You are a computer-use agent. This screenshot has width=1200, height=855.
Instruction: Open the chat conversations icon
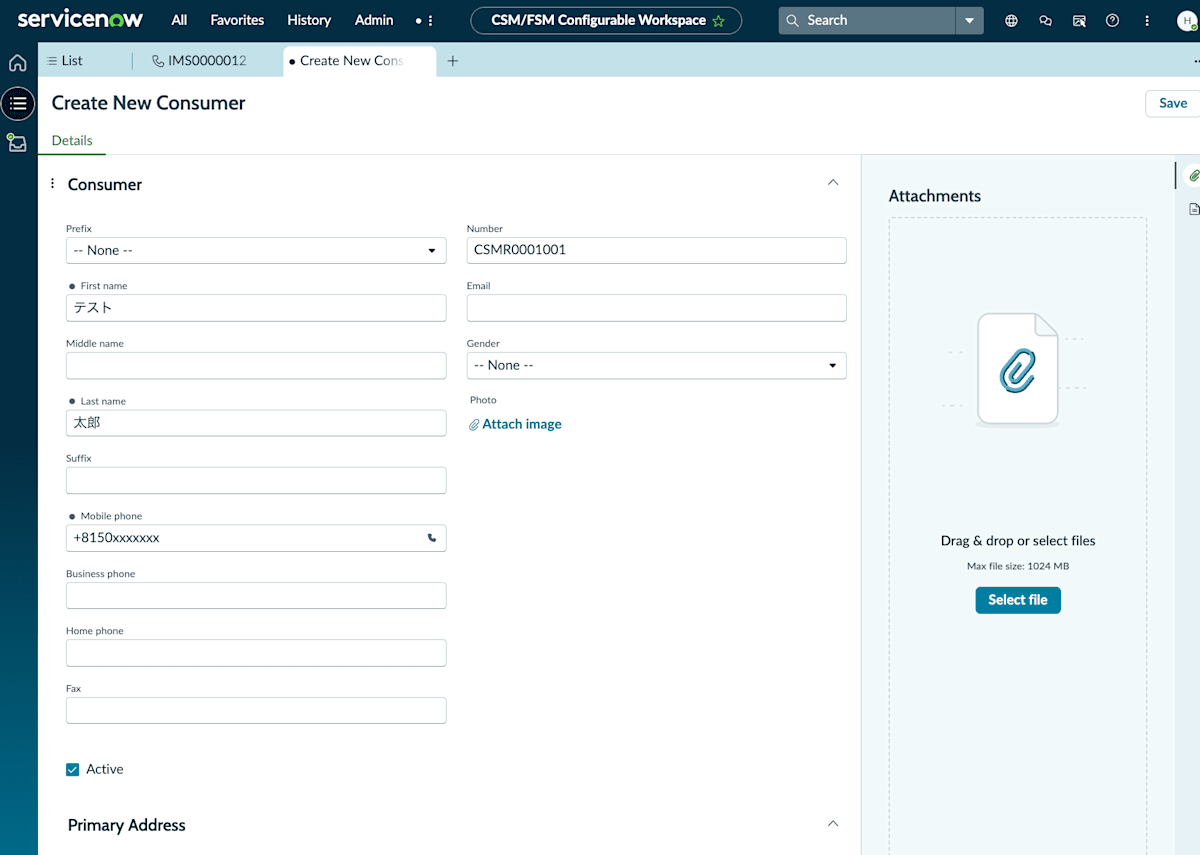(x=1045, y=20)
